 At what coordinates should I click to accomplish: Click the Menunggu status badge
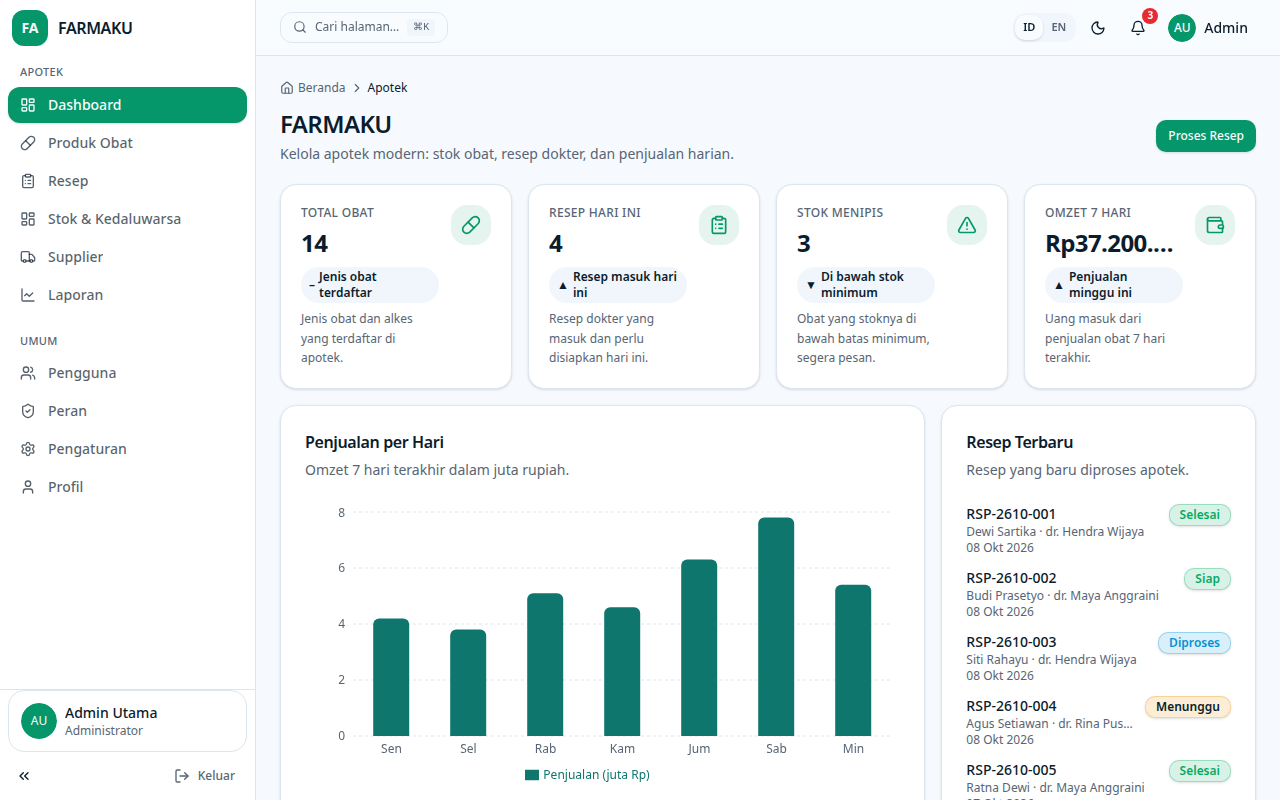point(1188,707)
